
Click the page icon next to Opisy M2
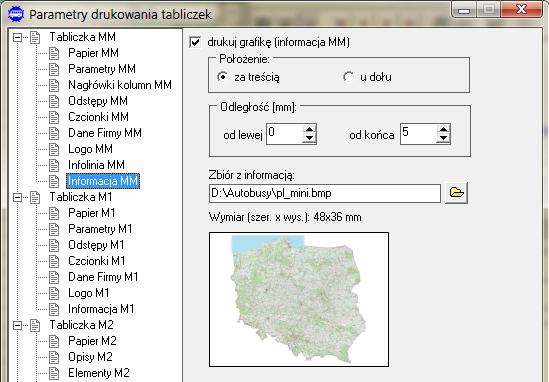pyautogui.click(x=54, y=357)
